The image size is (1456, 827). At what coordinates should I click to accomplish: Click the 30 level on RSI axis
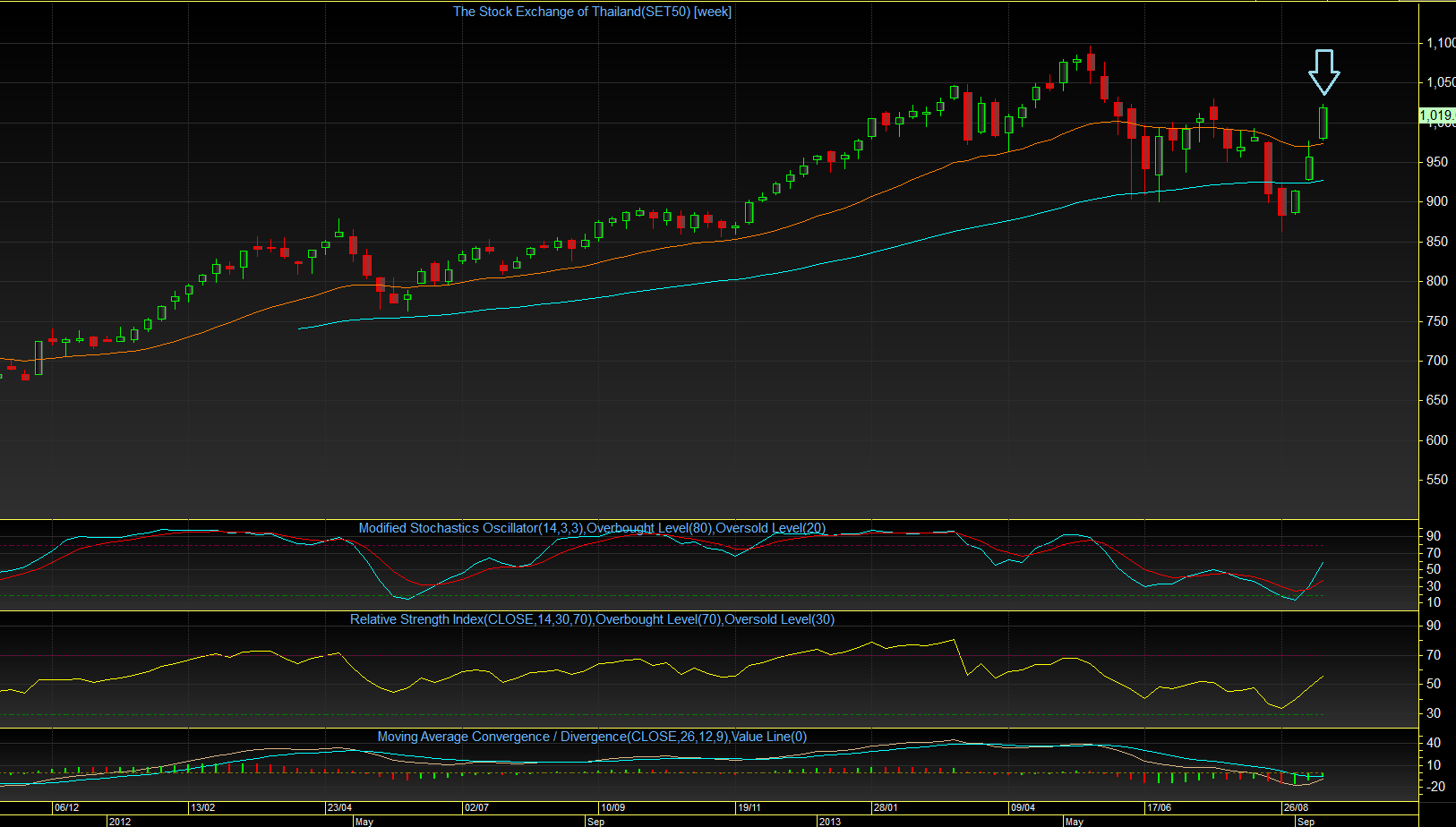tap(1434, 713)
